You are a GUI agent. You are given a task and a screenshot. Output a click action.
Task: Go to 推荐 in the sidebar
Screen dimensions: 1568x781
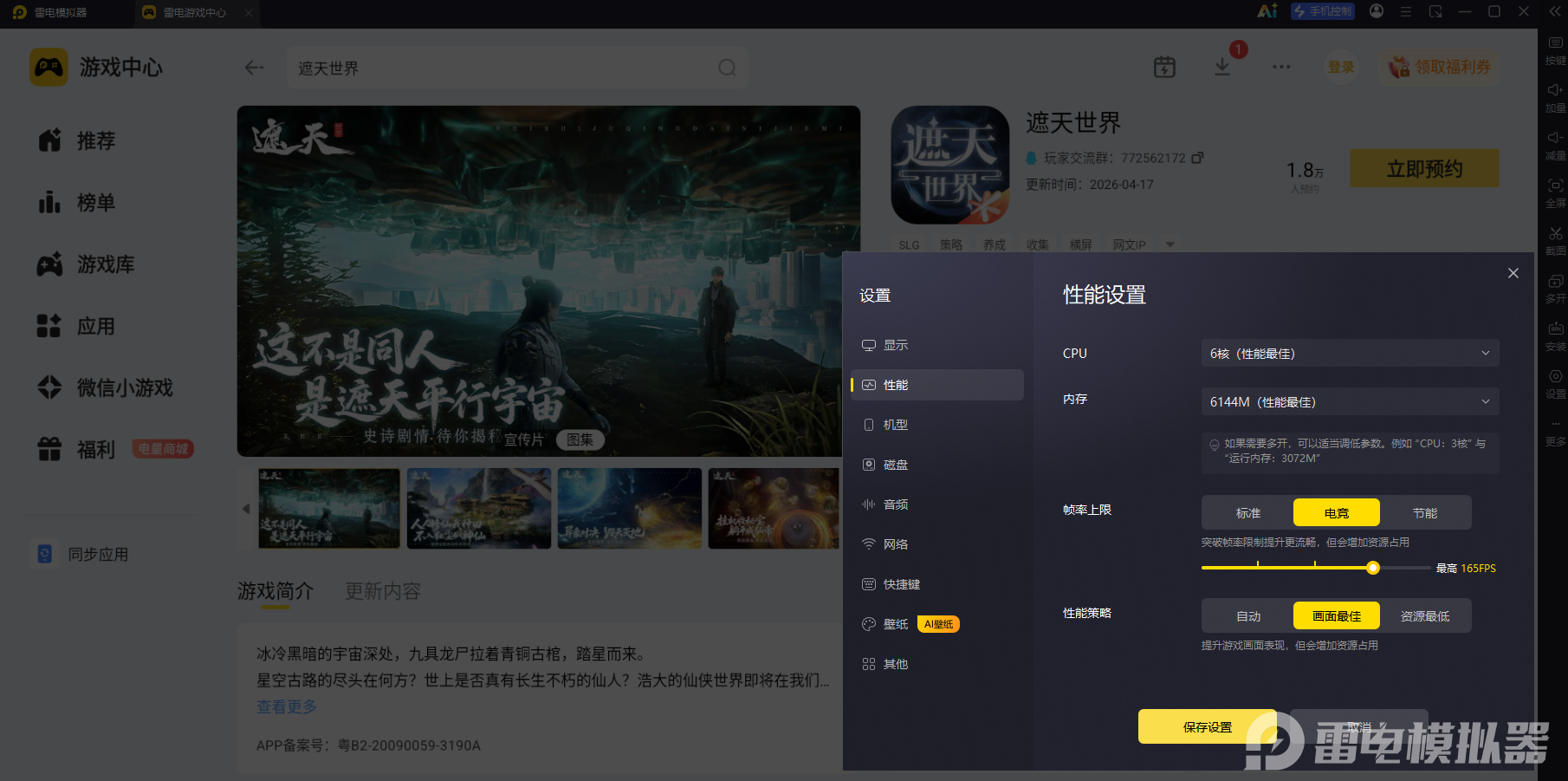coord(76,140)
